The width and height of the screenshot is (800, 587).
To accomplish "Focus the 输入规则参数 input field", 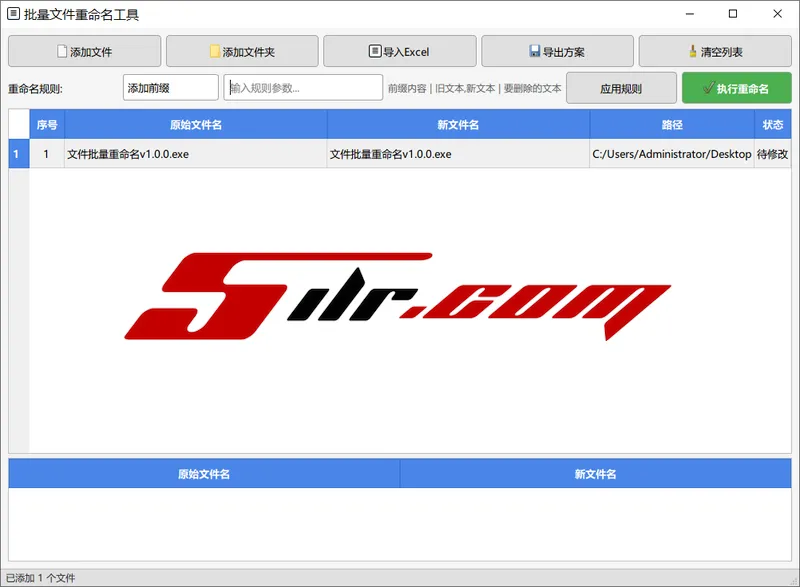I will click(x=303, y=88).
